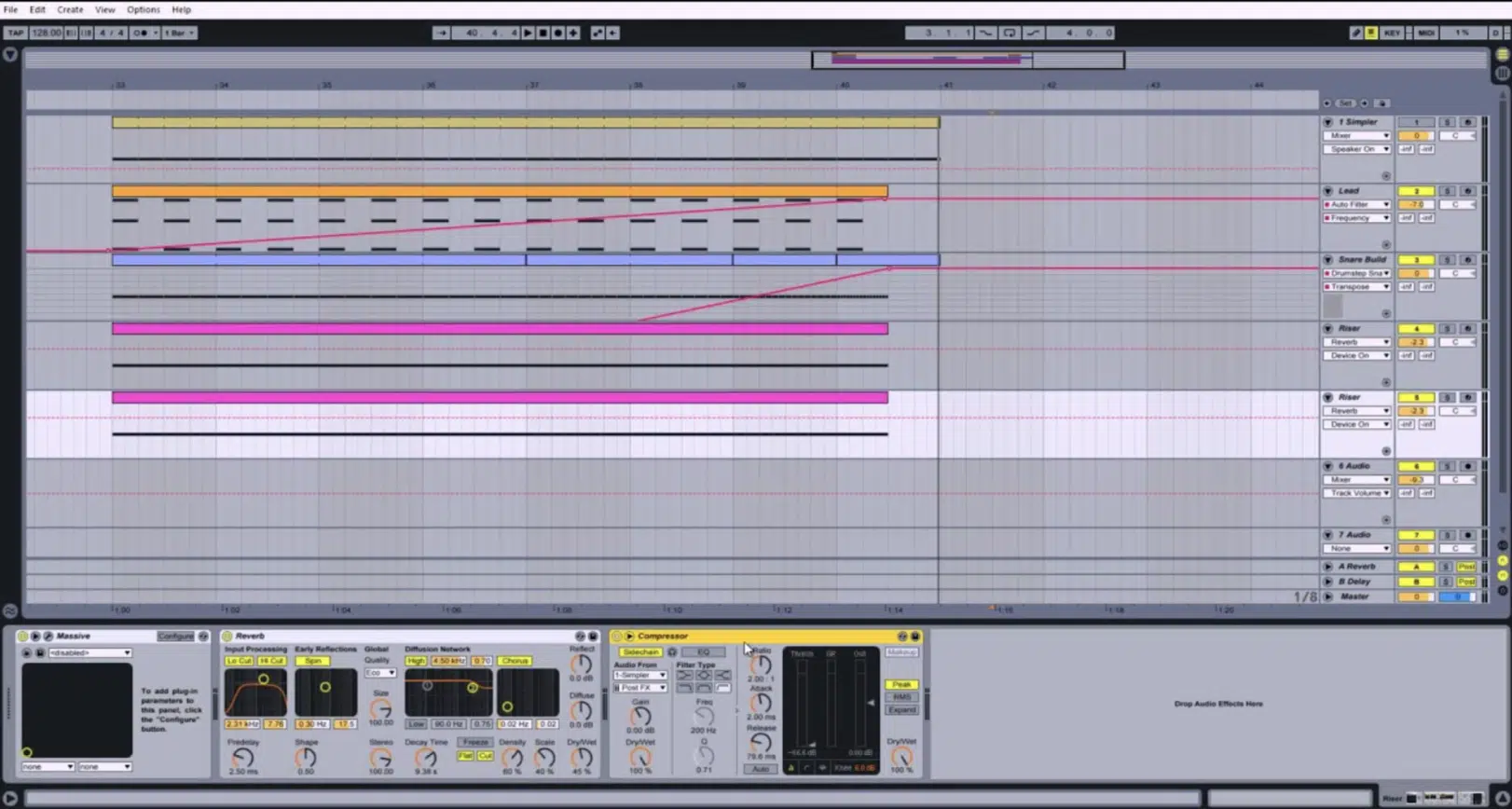Toggle the Reverb Chorus button
The height and width of the screenshot is (809, 1512).
click(515, 661)
